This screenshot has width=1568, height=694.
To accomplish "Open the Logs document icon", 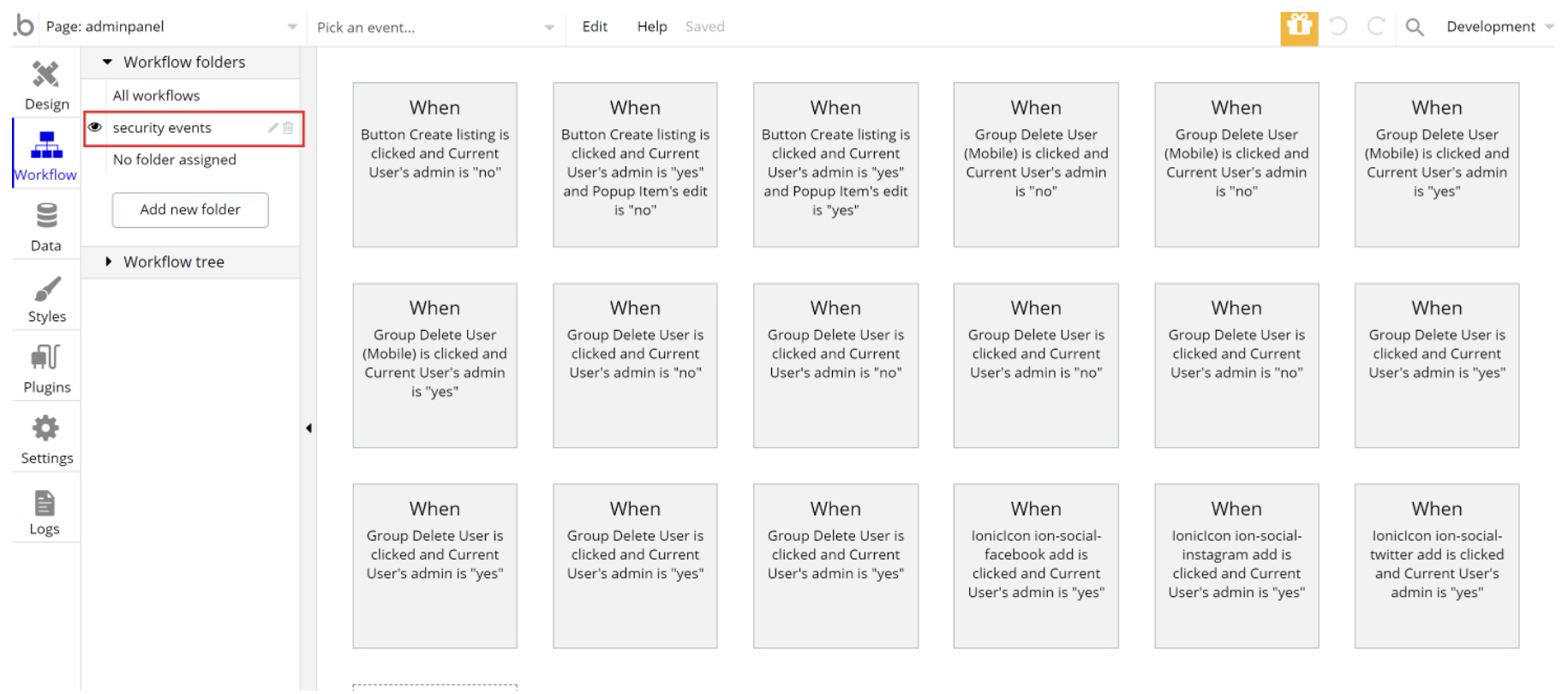I will click(45, 503).
